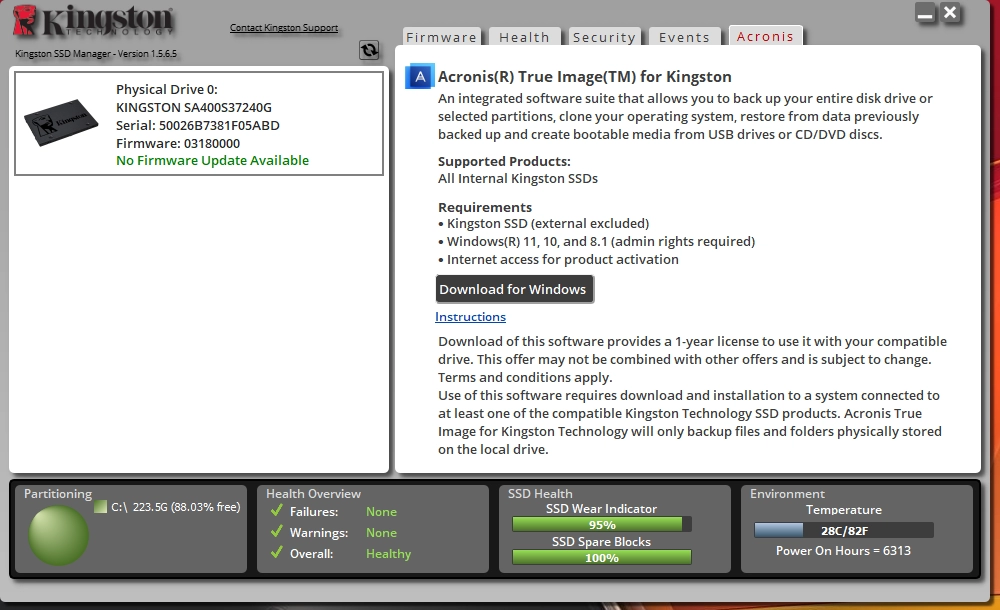Click the Environment panel title
This screenshot has height=610, width=1000.
[787, 494]
